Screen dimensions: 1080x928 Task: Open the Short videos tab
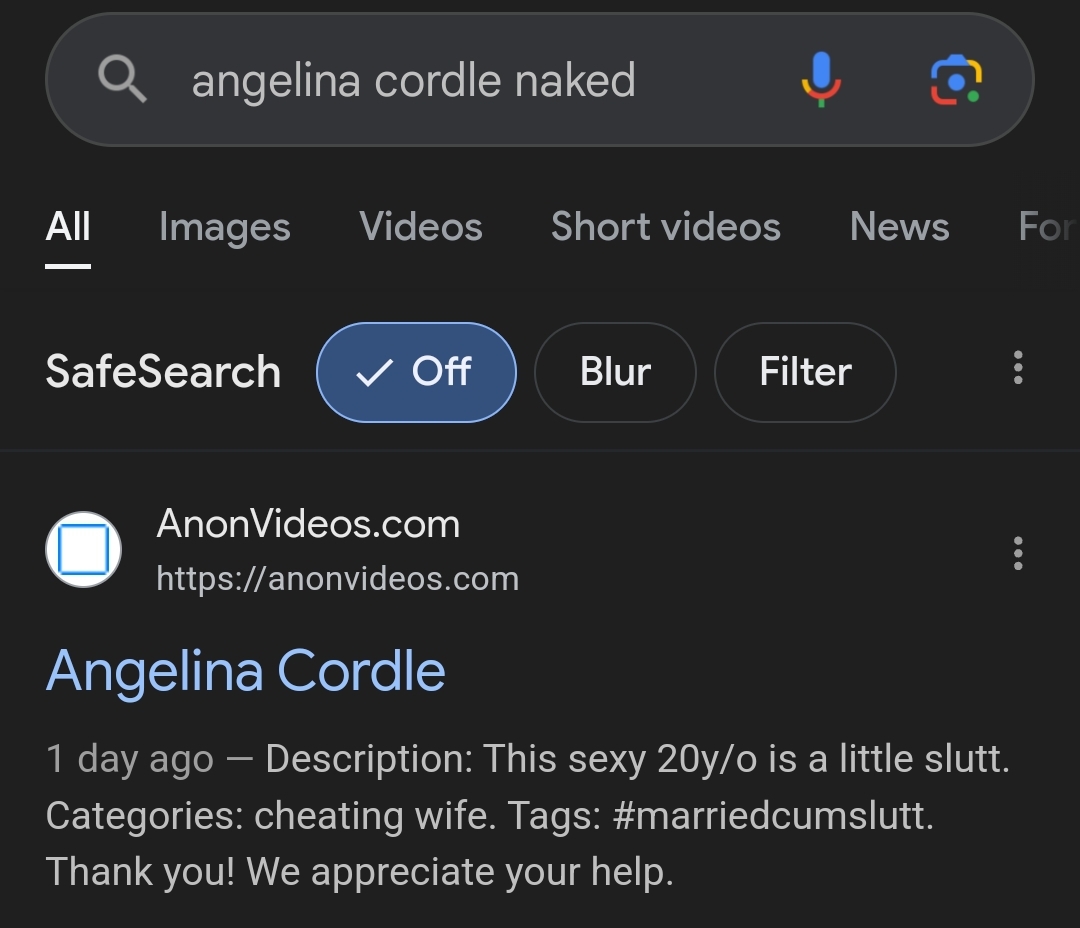click(x=665, y=227)
